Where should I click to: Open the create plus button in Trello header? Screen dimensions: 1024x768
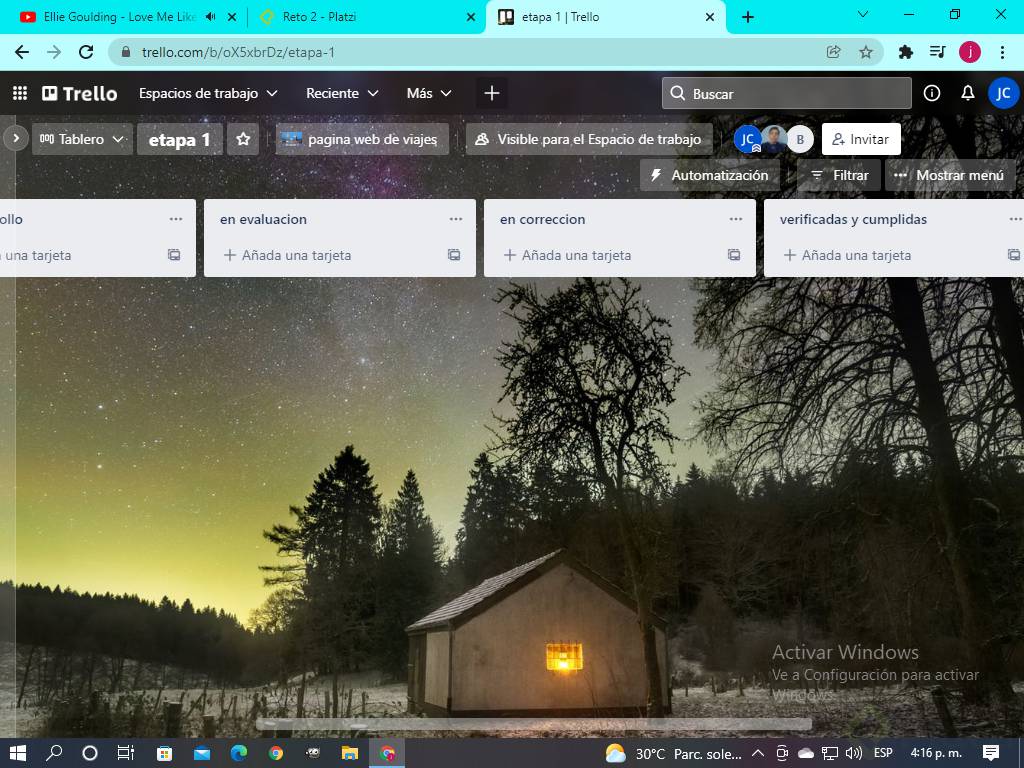492,93
